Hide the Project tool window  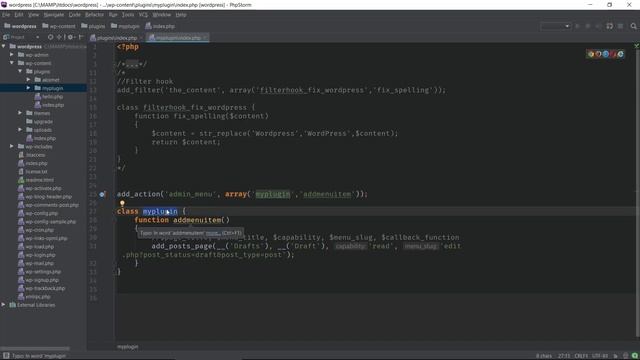[81, 37]
